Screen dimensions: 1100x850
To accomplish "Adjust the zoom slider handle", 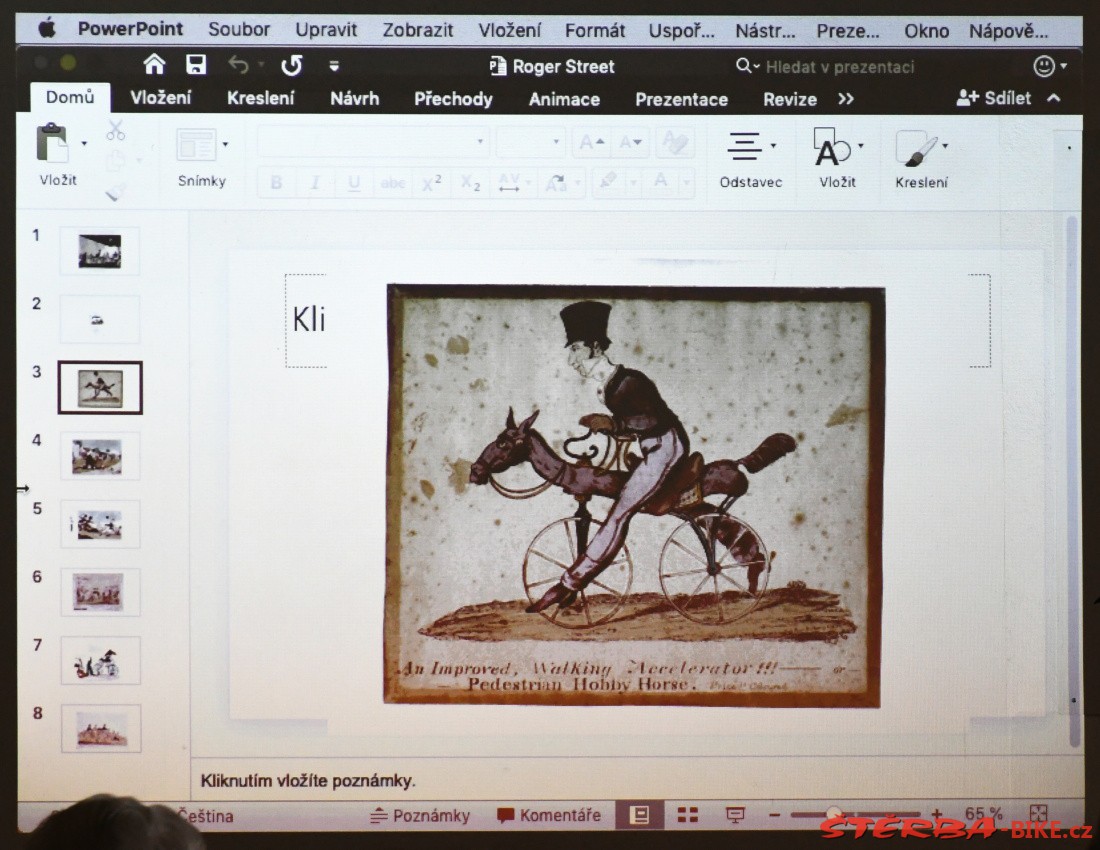I will tap(833, 814).
